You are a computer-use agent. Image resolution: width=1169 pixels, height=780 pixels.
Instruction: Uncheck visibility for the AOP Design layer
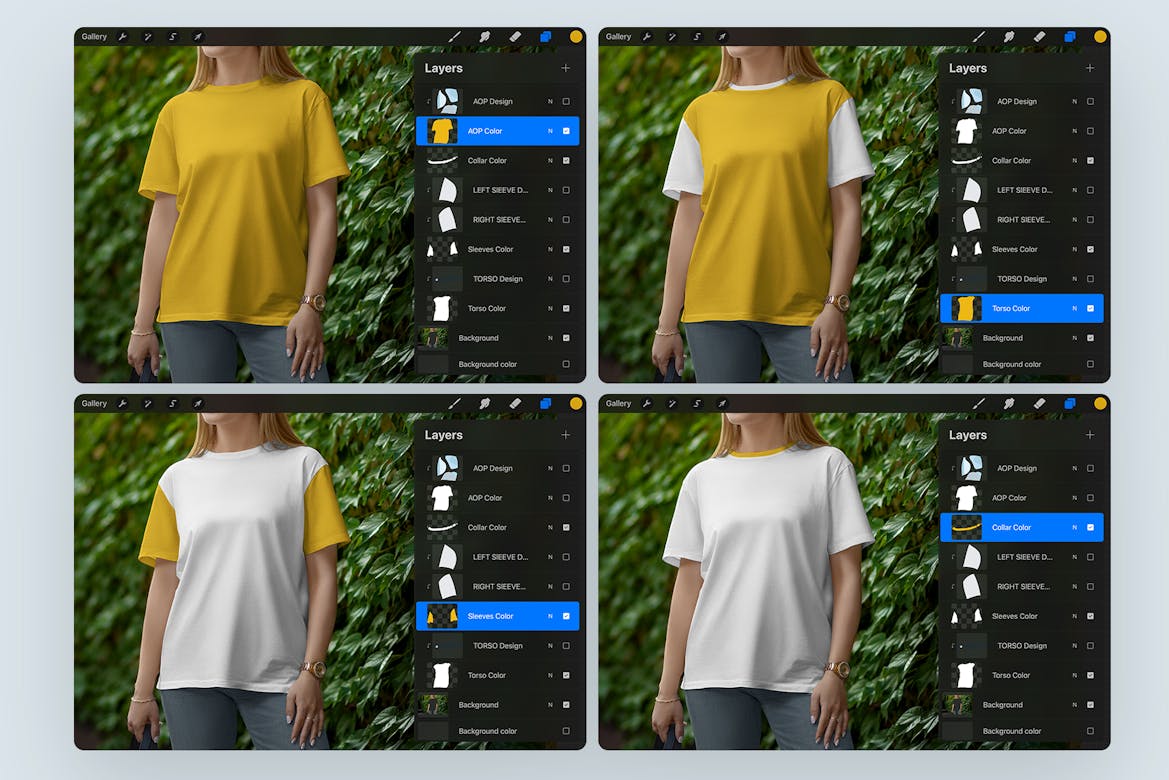[566, 100]
